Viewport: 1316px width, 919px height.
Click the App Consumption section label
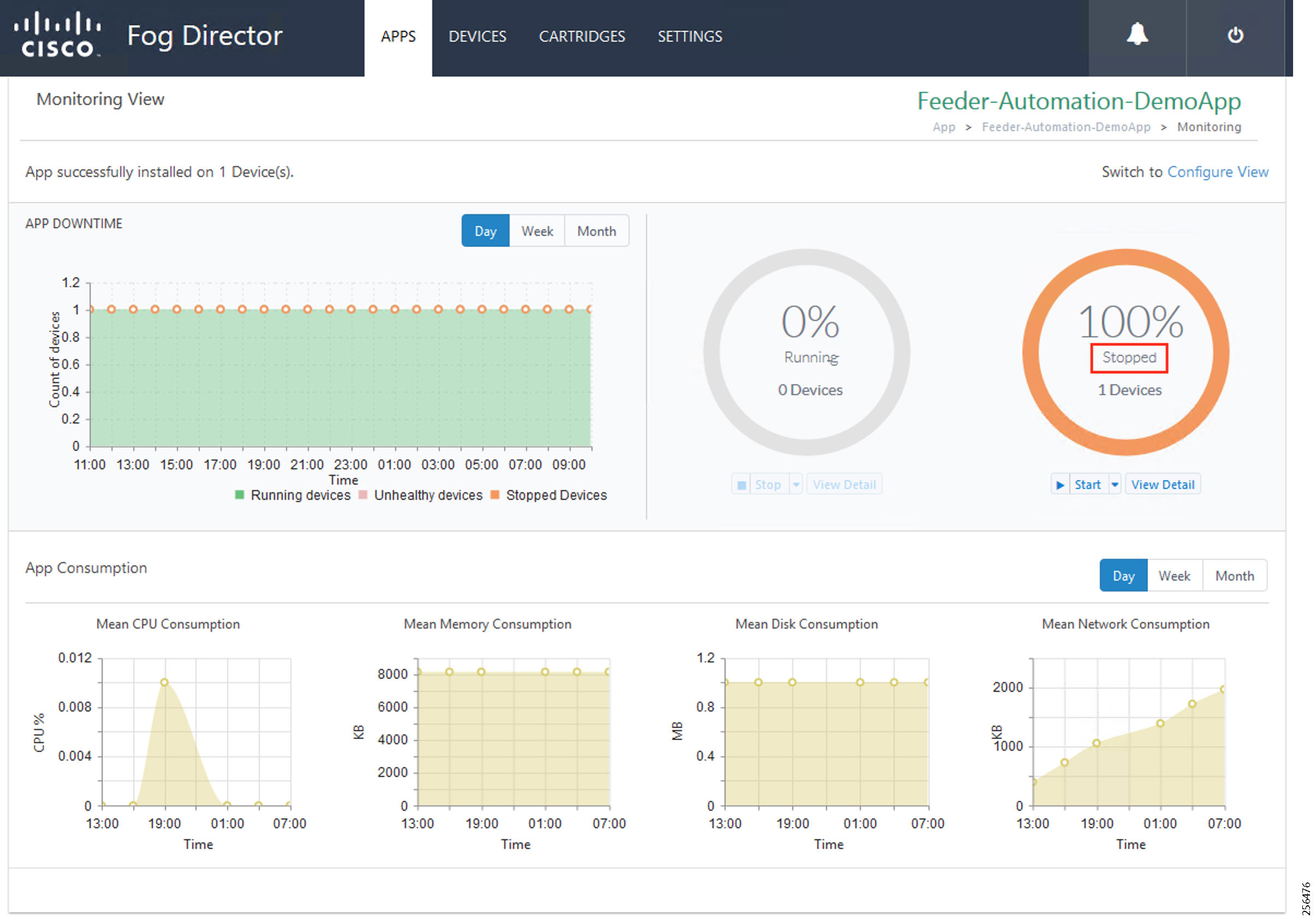point(86,568)
